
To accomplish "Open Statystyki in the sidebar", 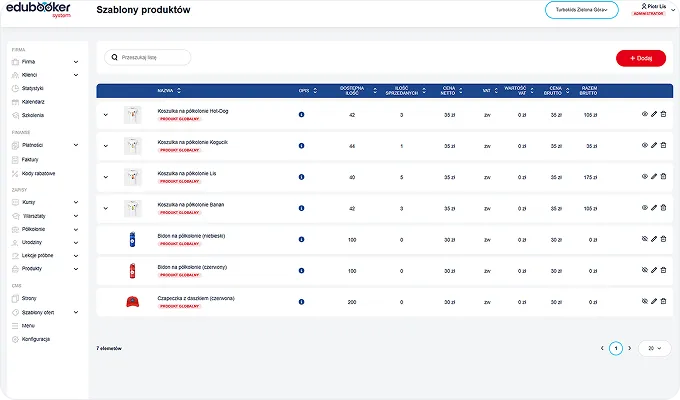I will coord(34,88).
